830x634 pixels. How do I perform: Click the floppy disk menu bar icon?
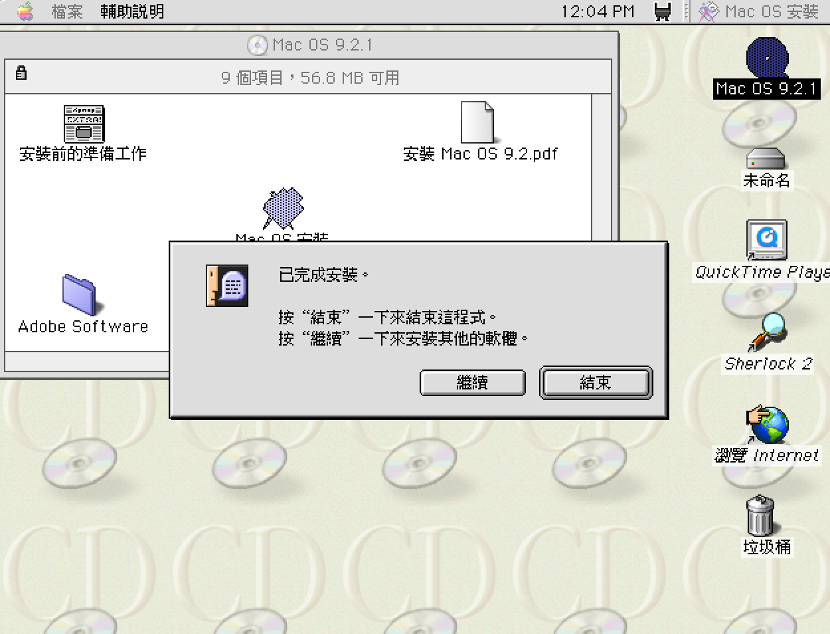pyautogui.click(x=663, y=11)
